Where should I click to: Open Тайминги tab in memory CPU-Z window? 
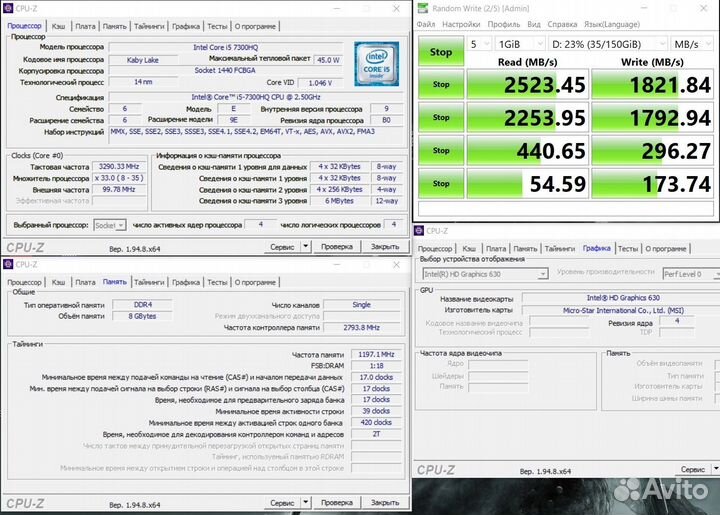(x=149, y=282)
